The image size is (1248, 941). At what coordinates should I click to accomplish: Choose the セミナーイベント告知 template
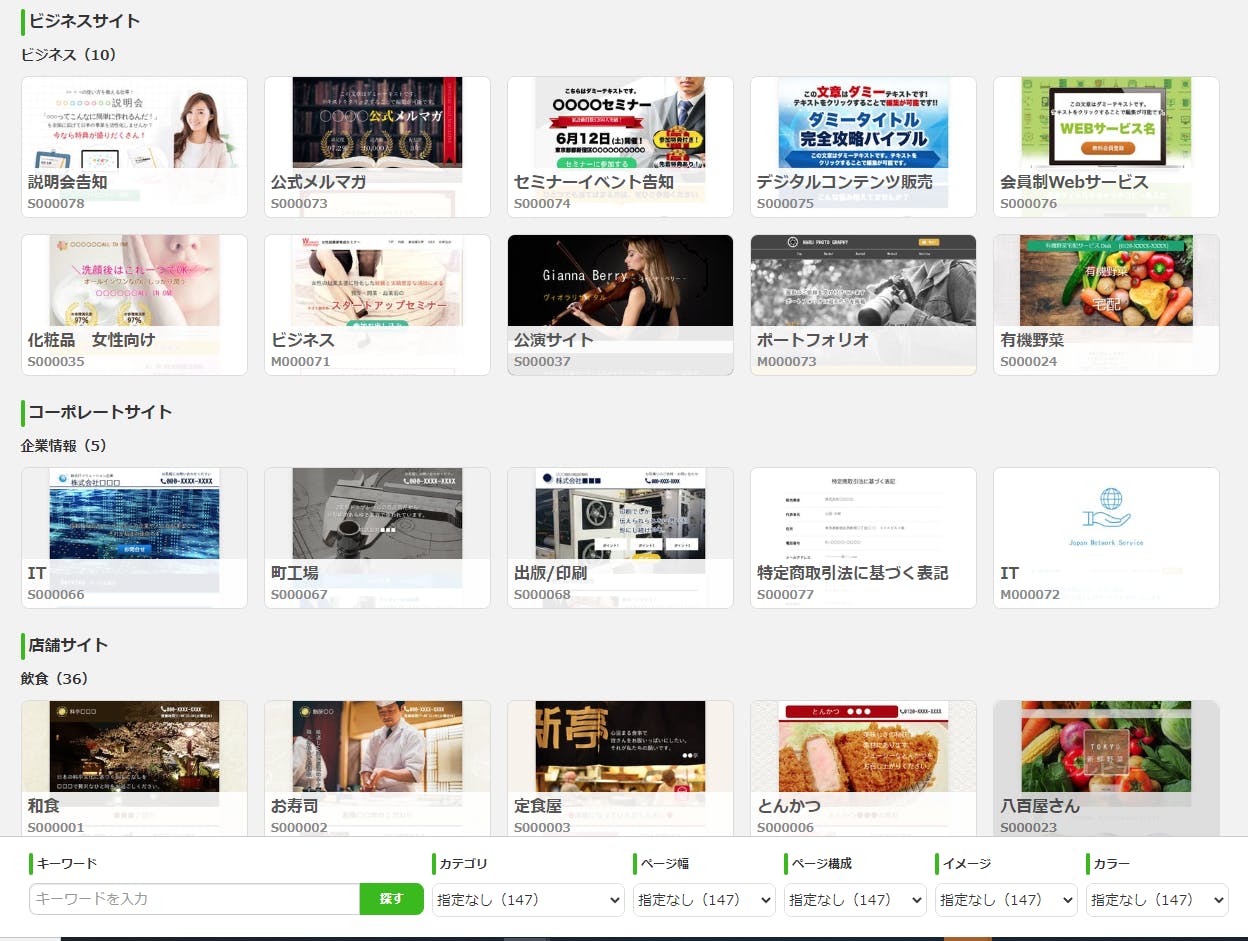(x=620, y=146)
